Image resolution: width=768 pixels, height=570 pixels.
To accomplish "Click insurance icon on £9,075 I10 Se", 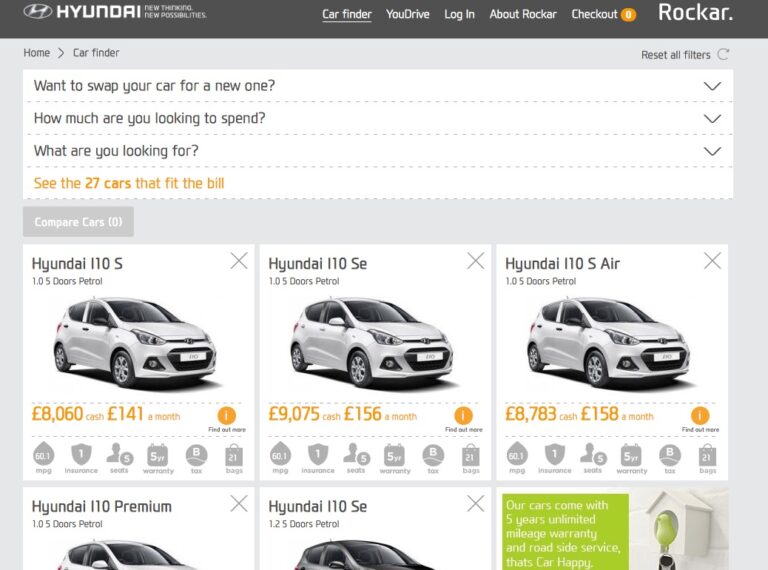I will tap(318, 454).
